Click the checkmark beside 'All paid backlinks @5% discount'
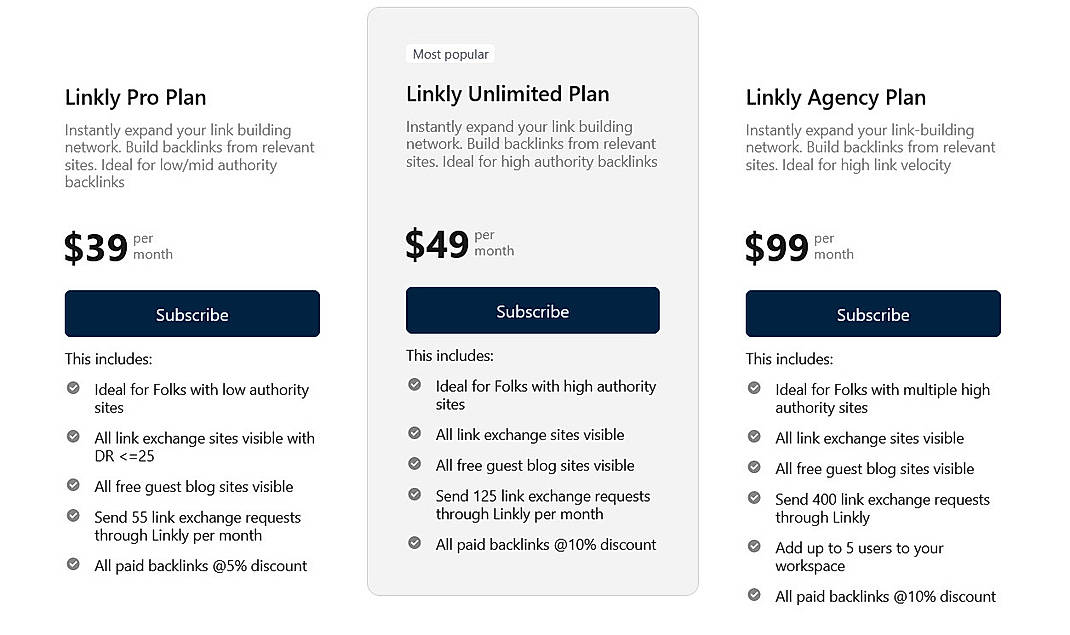The width and height of the screenshot is (1070, 635). [x=72, y=562]
